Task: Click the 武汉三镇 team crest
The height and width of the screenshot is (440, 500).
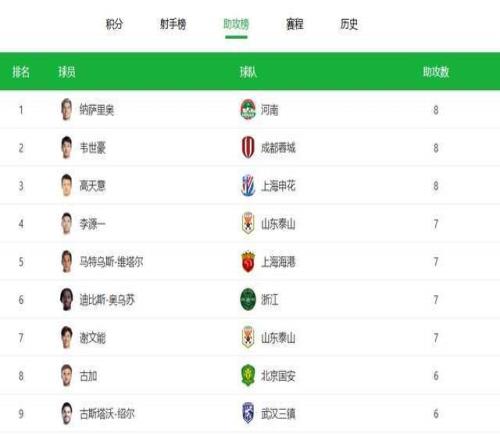Action: pyautogui.click(x=248, y=413)
